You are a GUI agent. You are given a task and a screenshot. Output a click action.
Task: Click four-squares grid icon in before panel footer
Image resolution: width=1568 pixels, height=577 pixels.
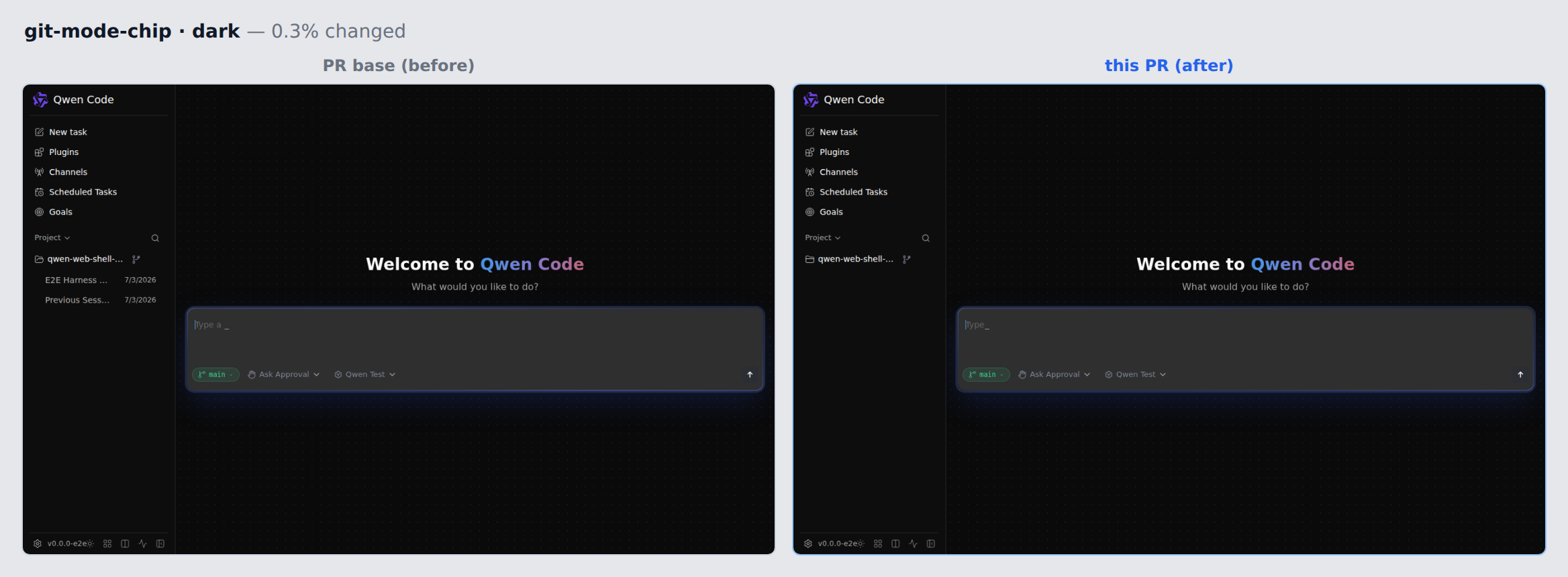coord(107,543)
